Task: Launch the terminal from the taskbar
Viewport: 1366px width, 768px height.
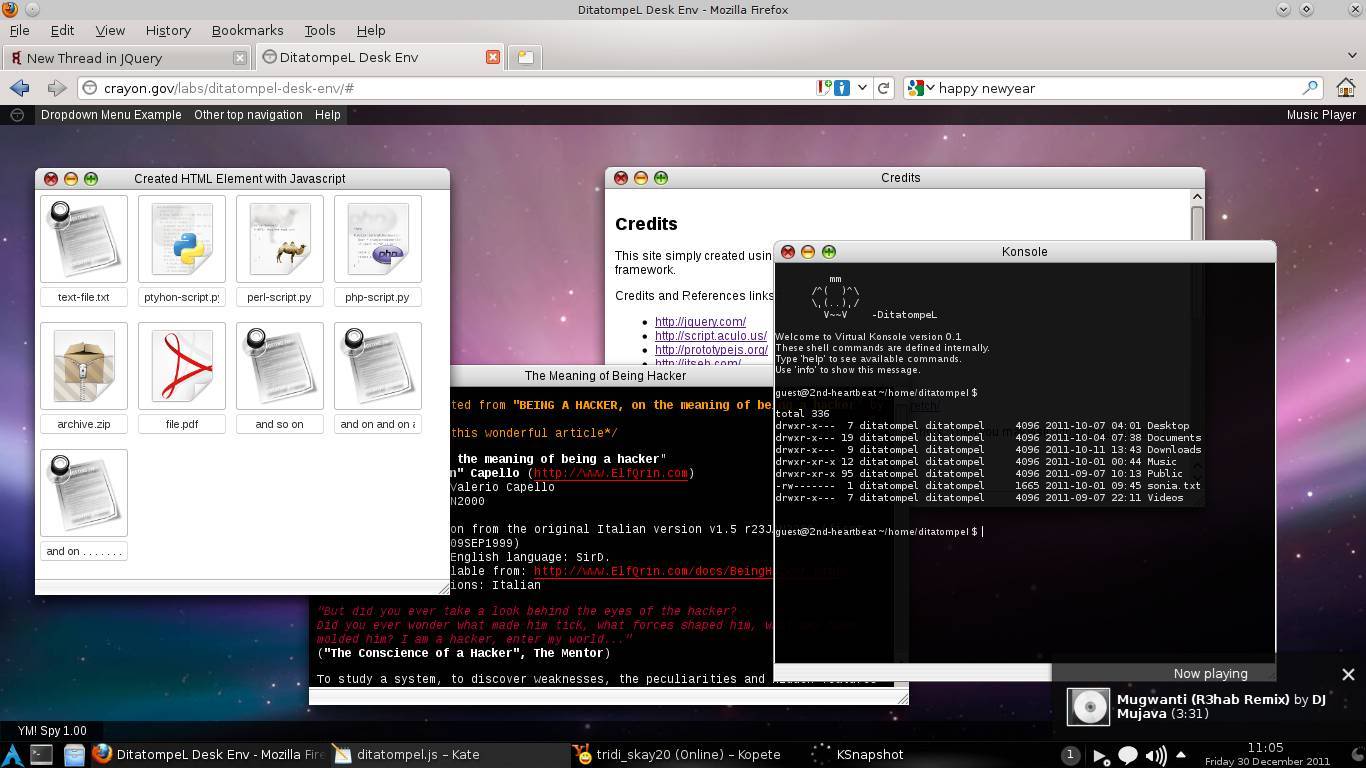Action: click(x=41, y=755)
